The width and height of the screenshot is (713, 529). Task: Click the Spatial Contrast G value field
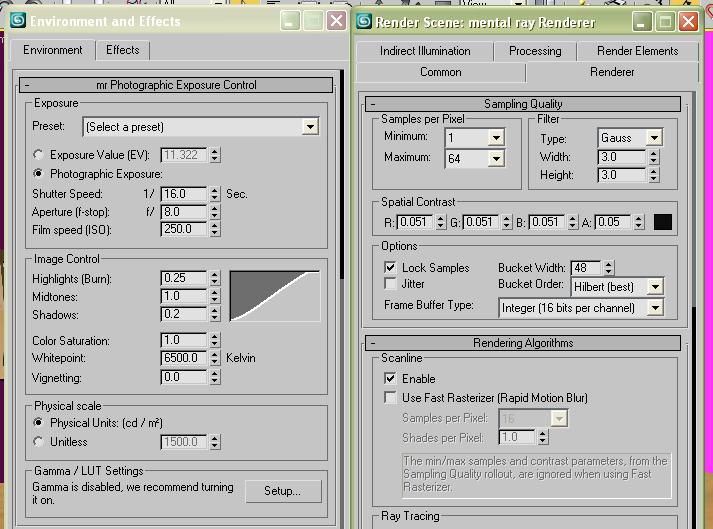481,222
